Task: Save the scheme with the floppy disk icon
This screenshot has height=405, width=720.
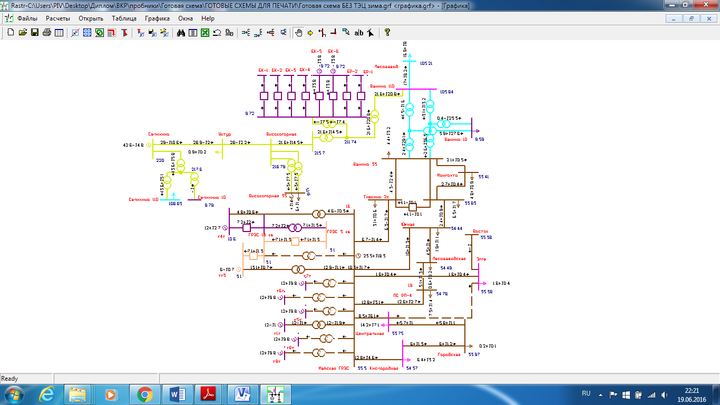Action: [34, 33]
